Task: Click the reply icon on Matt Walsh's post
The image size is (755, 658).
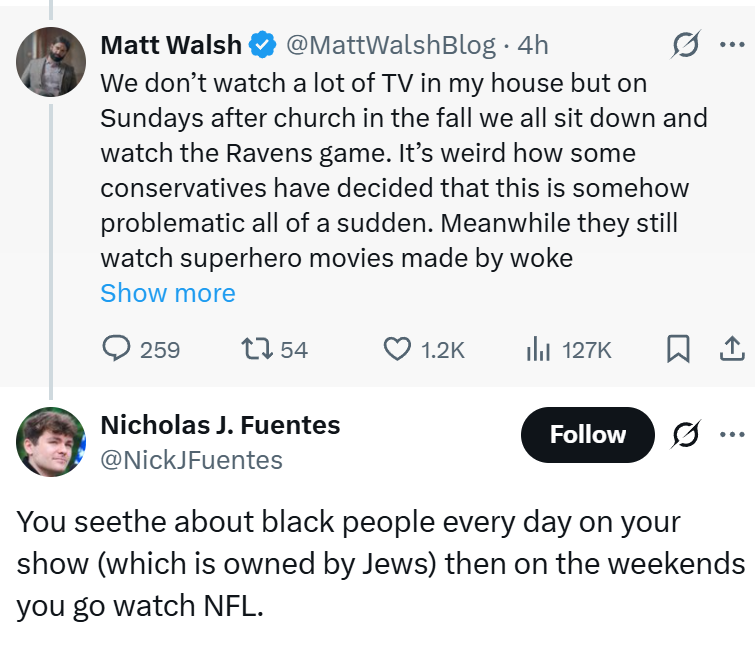Action: pyautogui.click(x=118, y=349)
